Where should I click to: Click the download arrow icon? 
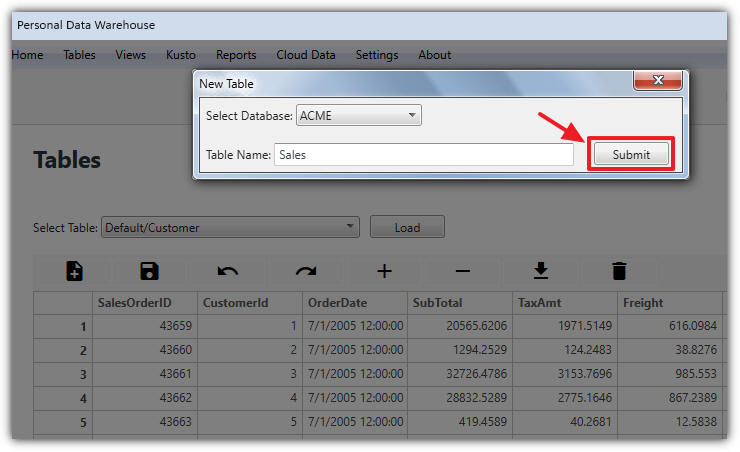pyautogui.click(x=541, y=271)
